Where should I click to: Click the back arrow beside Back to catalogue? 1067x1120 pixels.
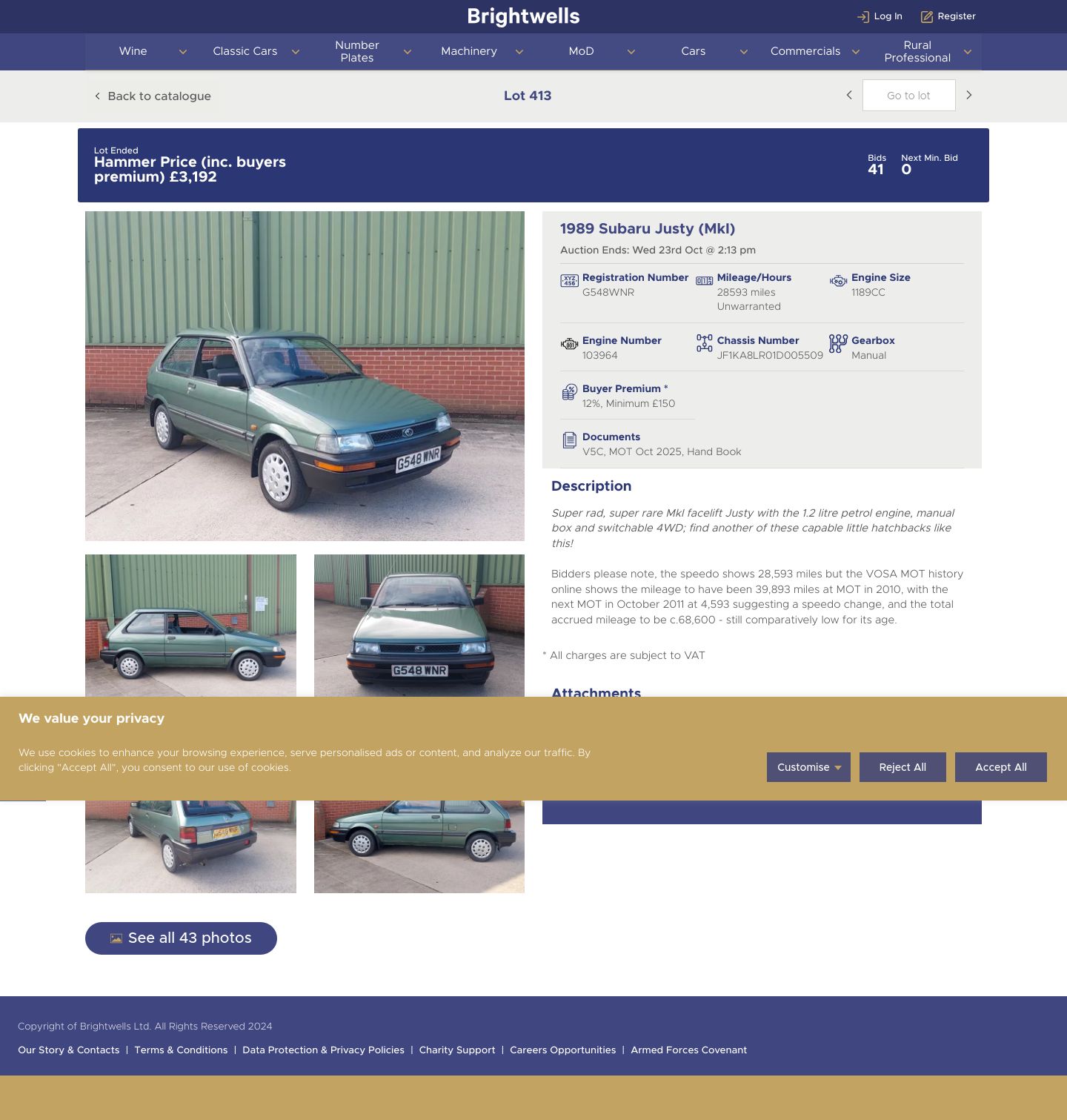tap(97, 96)
